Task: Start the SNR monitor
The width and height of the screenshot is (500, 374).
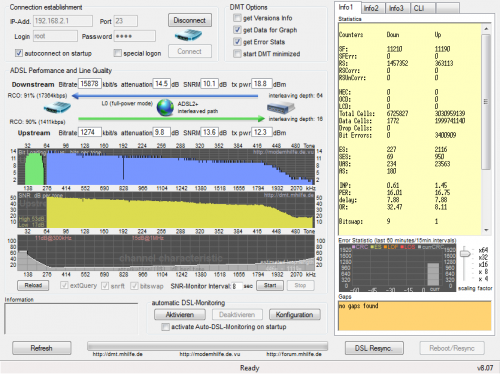Action: tap(270, 285)
